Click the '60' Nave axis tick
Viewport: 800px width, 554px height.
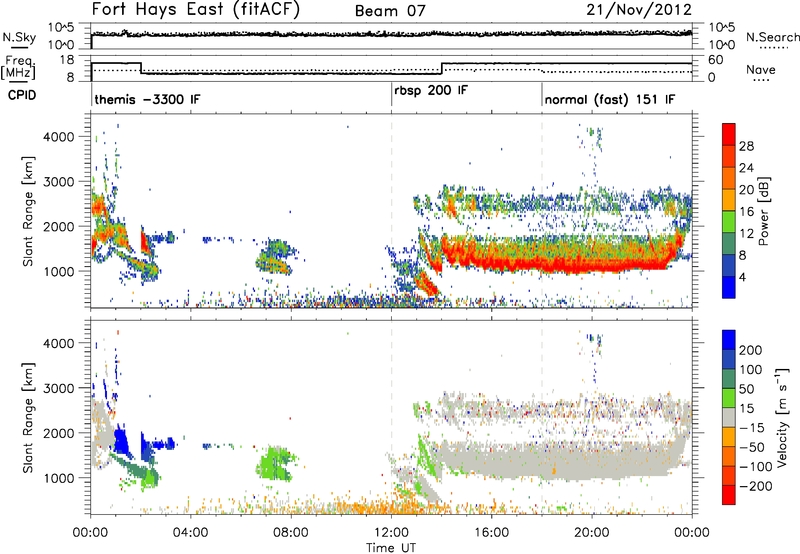click(716, 60)
